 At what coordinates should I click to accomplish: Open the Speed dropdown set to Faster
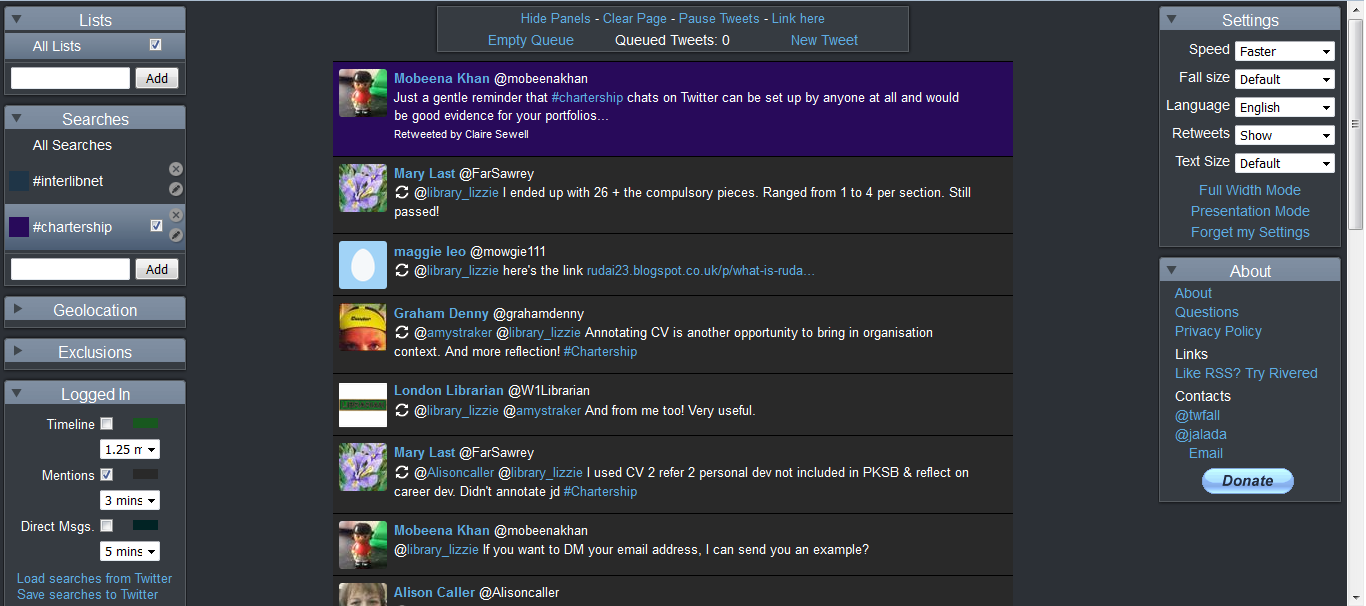click(1285, 51)
